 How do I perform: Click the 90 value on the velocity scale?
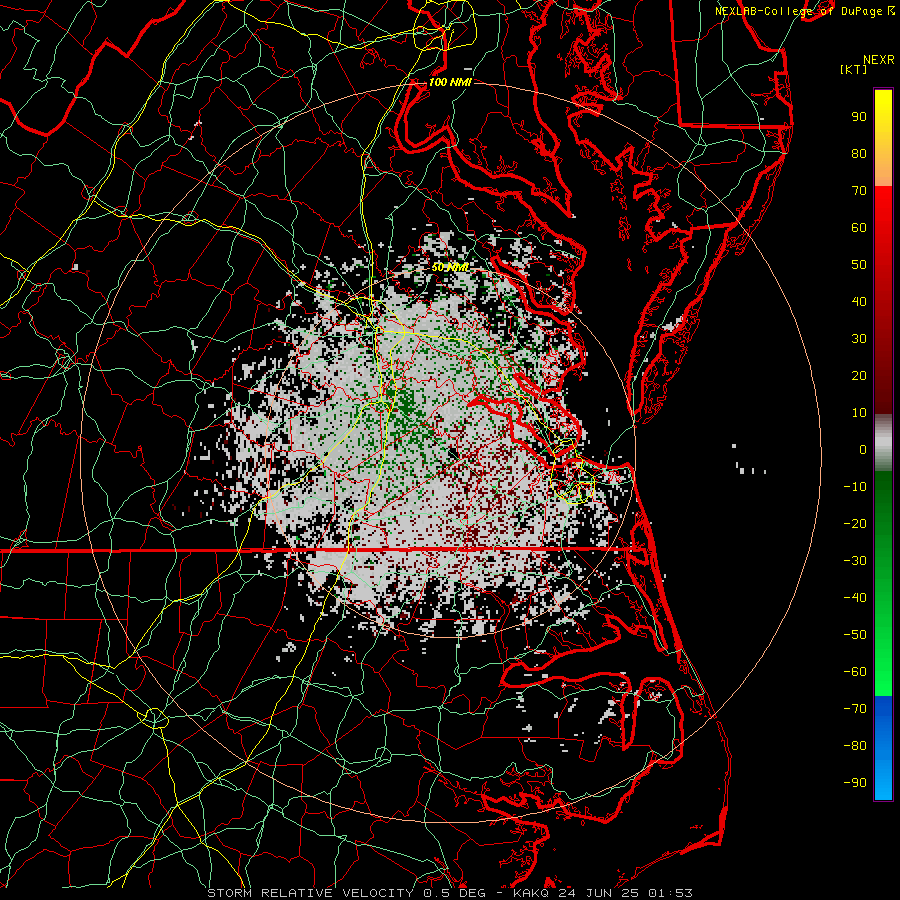point(859,117)
